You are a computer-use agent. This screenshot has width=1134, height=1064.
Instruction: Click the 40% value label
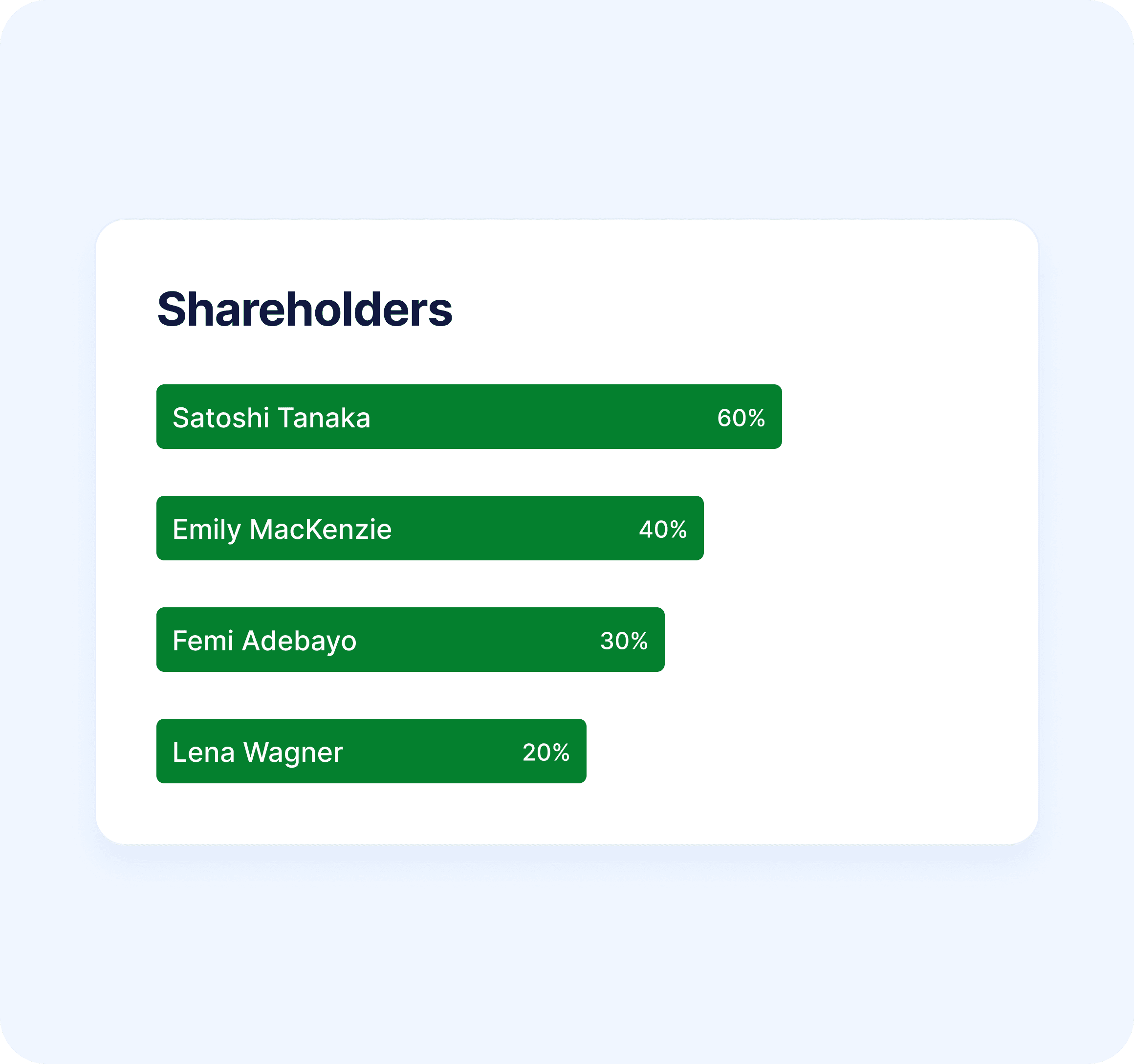click(x=663, y=530)
